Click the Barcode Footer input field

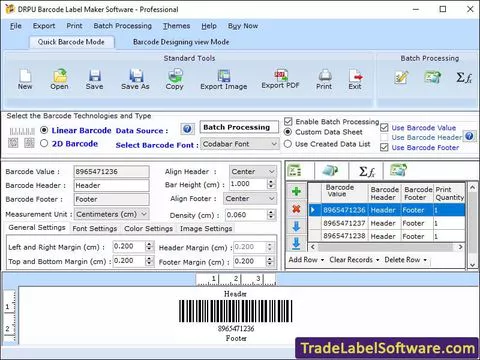click(111, 199)
